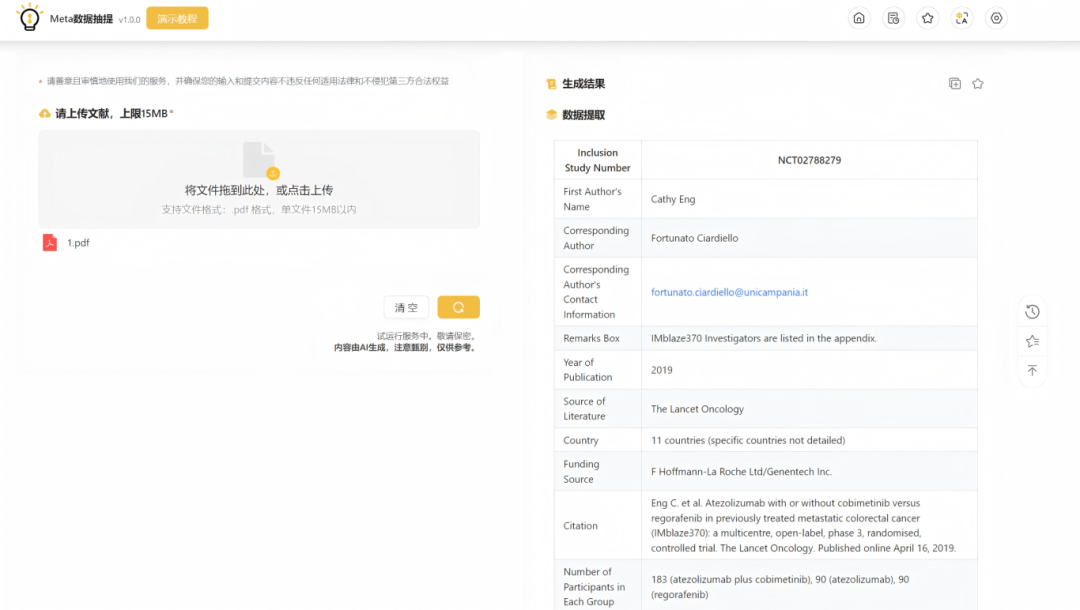This screenshot has width=1080, height=610.
Task: Copy the generated result using copy icon
Action: pyautogui.click(x=955, y=84)
